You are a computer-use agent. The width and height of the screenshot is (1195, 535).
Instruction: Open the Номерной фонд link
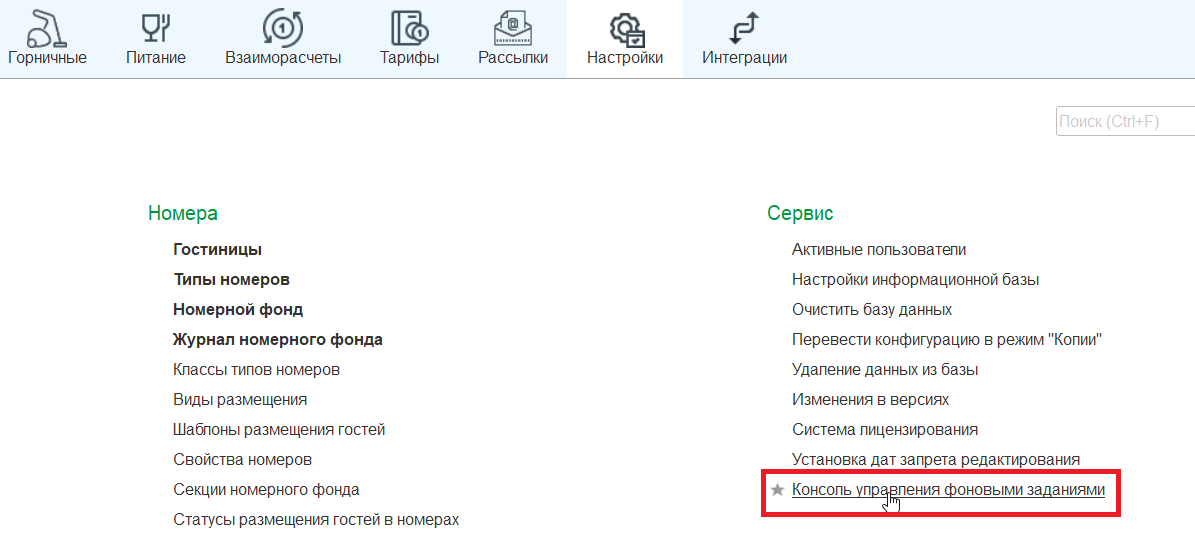(x=239, y=310)
